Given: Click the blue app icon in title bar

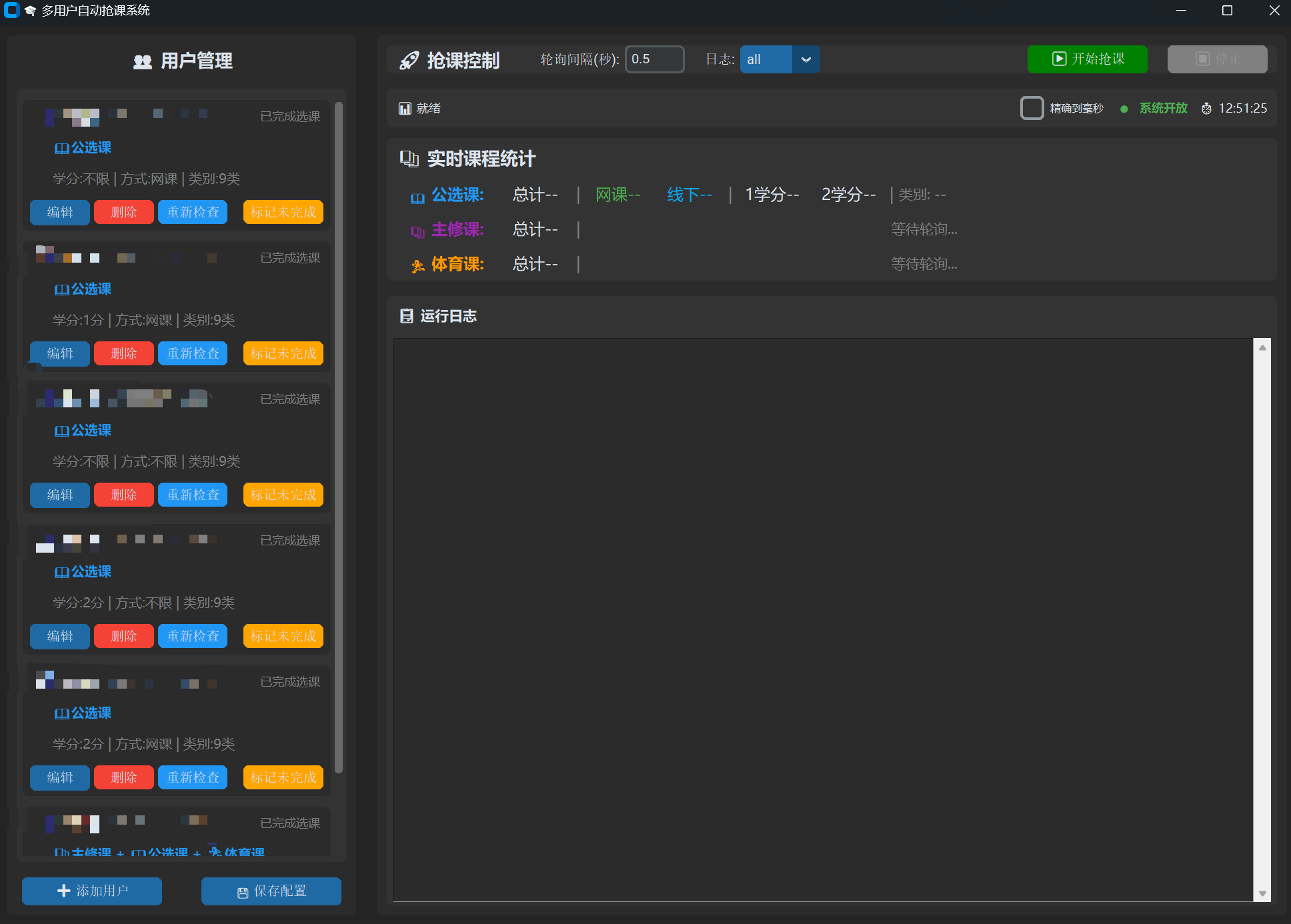Looking at the screenshot, I should 11,11.
